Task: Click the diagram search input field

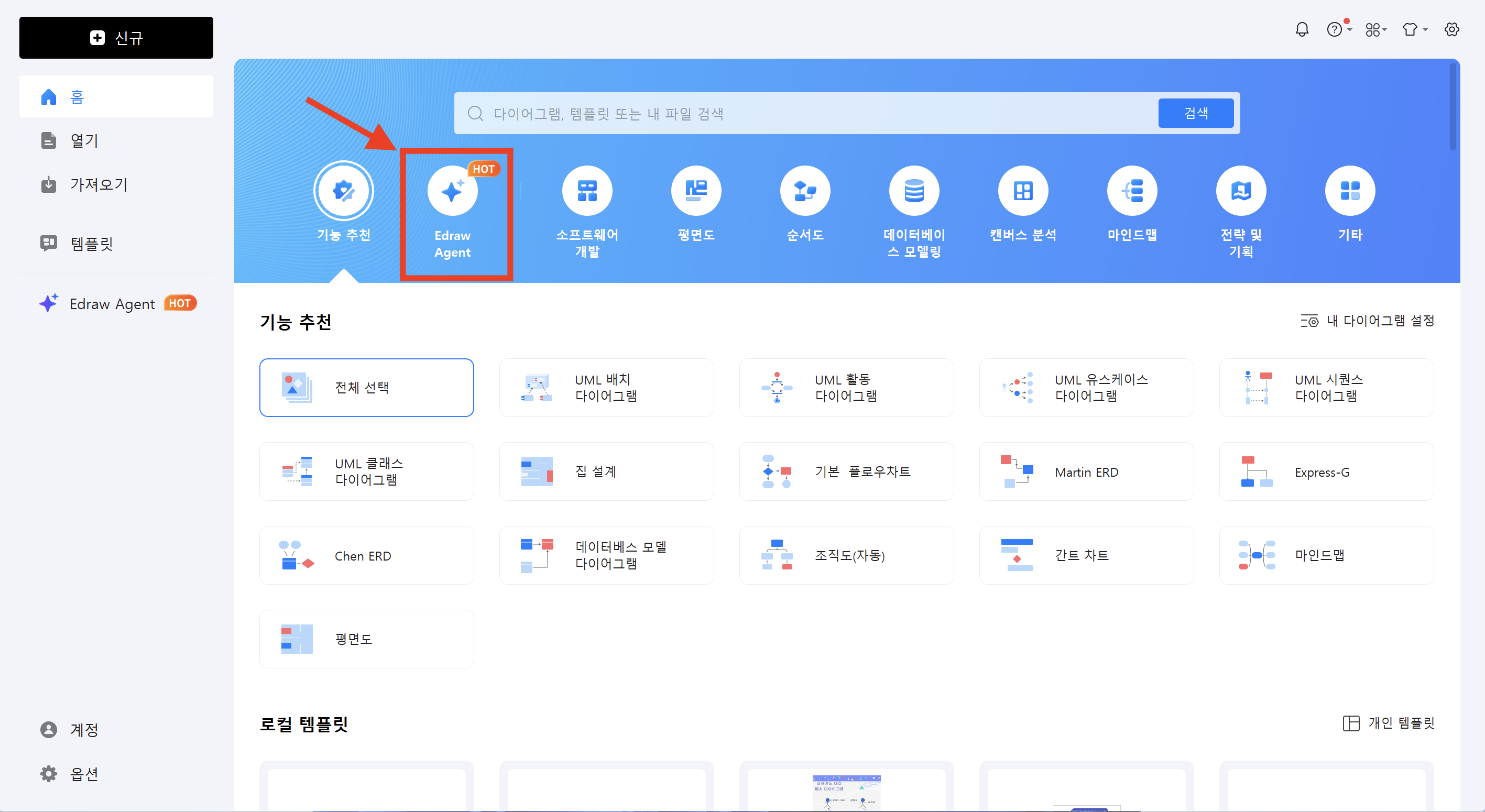Action: point(807,114)
